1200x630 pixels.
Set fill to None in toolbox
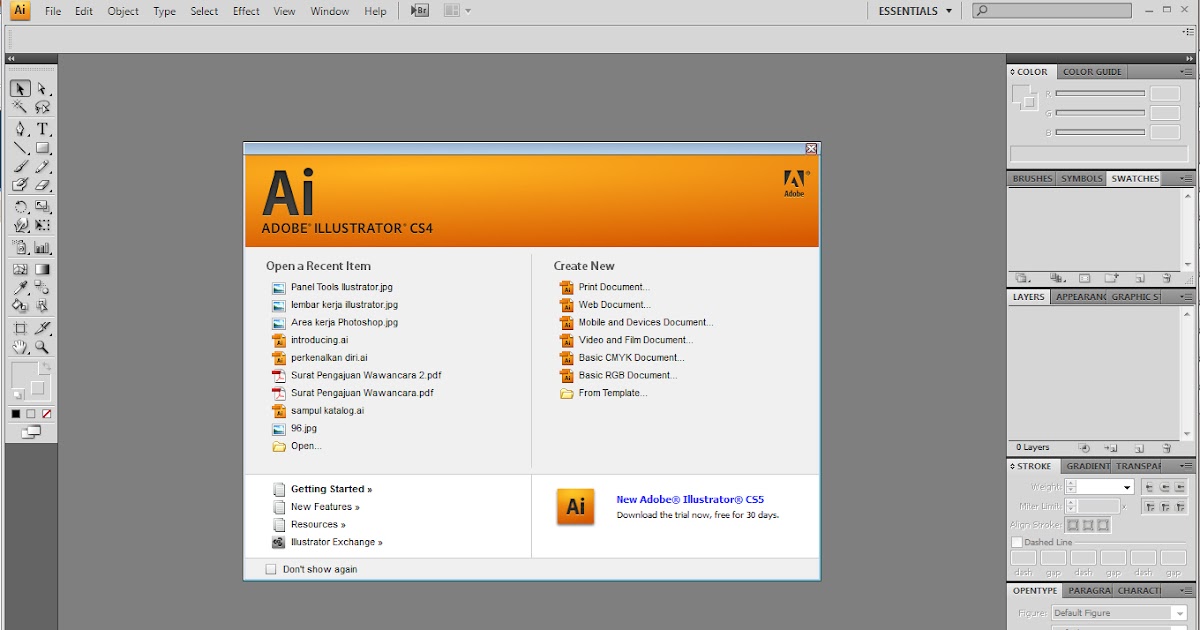[x=47, y=413]
